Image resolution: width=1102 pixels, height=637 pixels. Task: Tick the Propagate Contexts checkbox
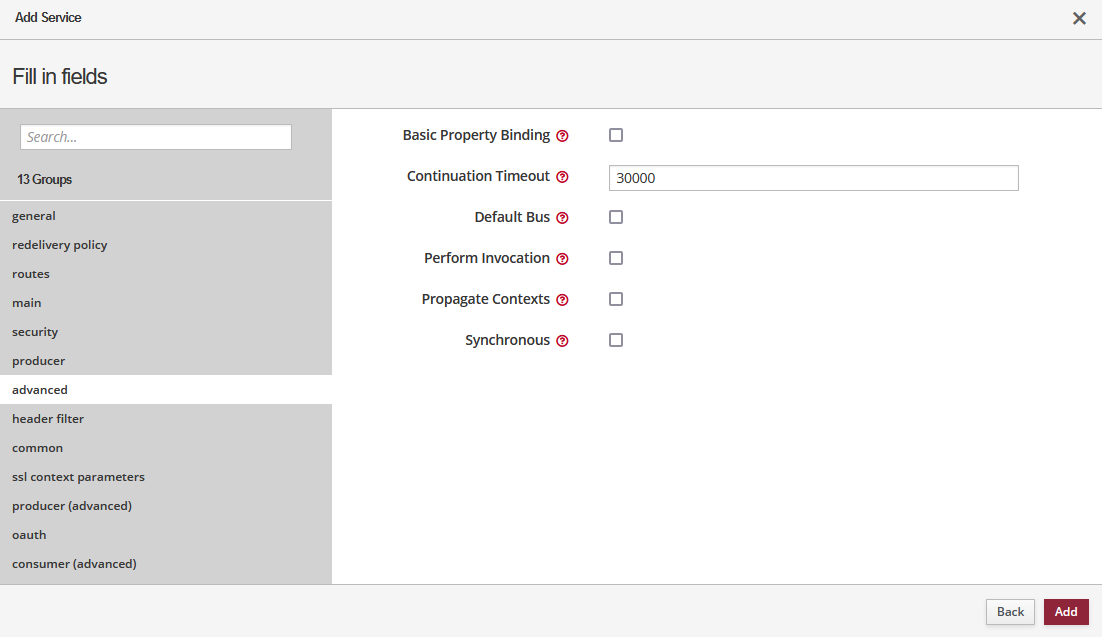click(x=616, y=299)
